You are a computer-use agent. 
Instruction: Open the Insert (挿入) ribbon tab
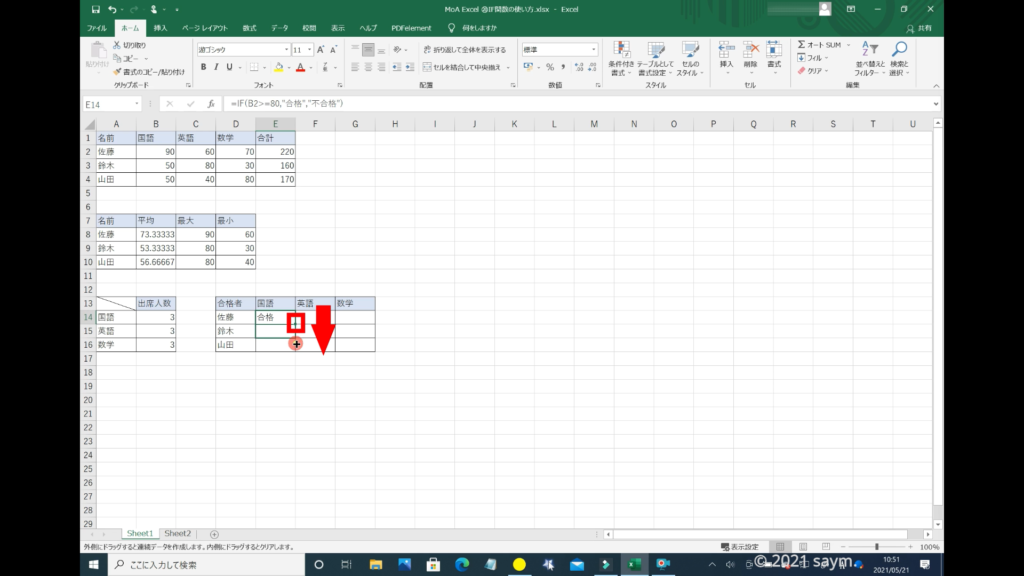(160, 28)
